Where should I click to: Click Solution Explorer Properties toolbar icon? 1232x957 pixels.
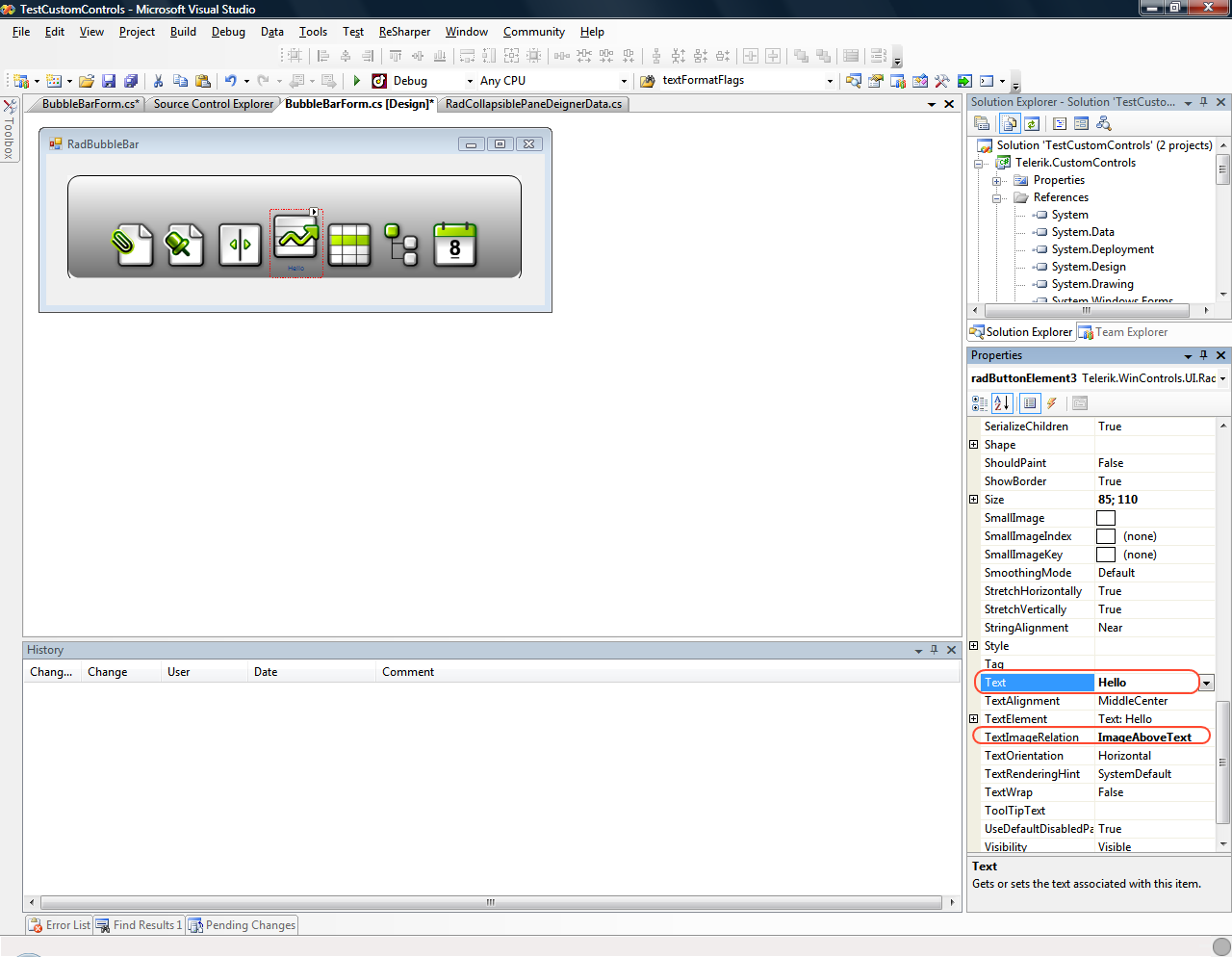(x=982, y=123)
